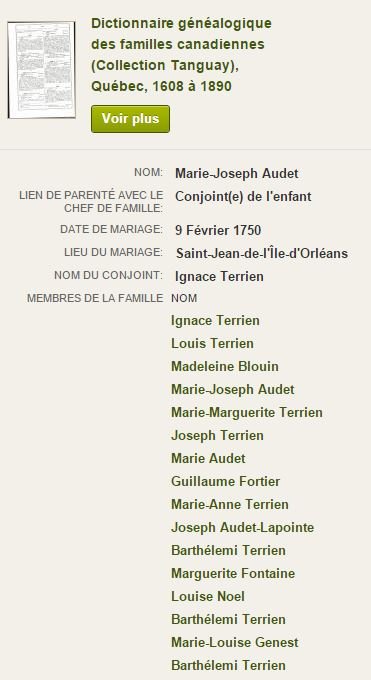Select Barthélemi Terrien below Louise Noel

(x=228, y=619)
